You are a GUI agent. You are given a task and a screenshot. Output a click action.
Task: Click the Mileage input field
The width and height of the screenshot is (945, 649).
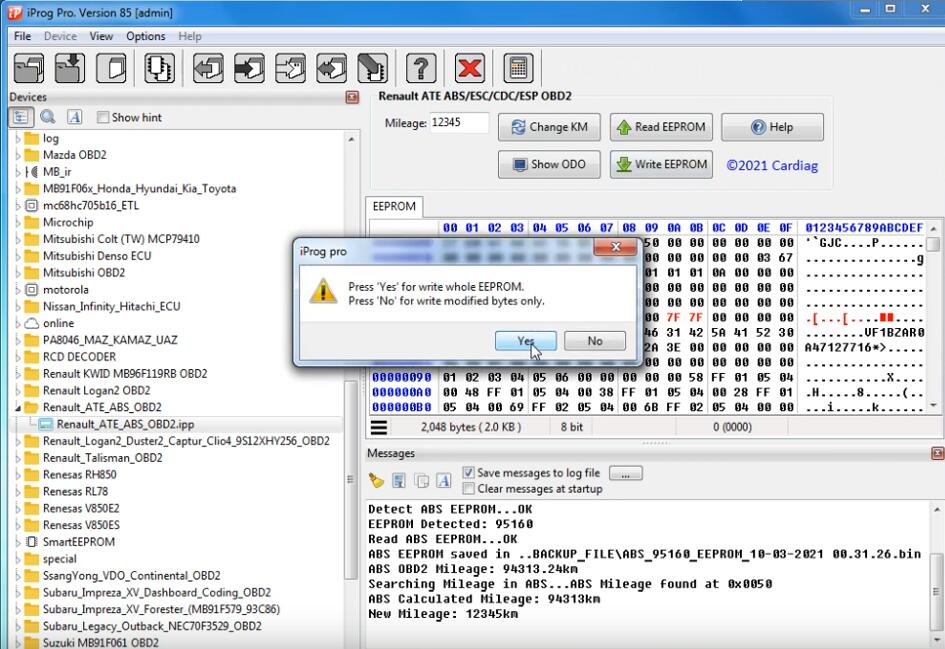coord(459,122)
